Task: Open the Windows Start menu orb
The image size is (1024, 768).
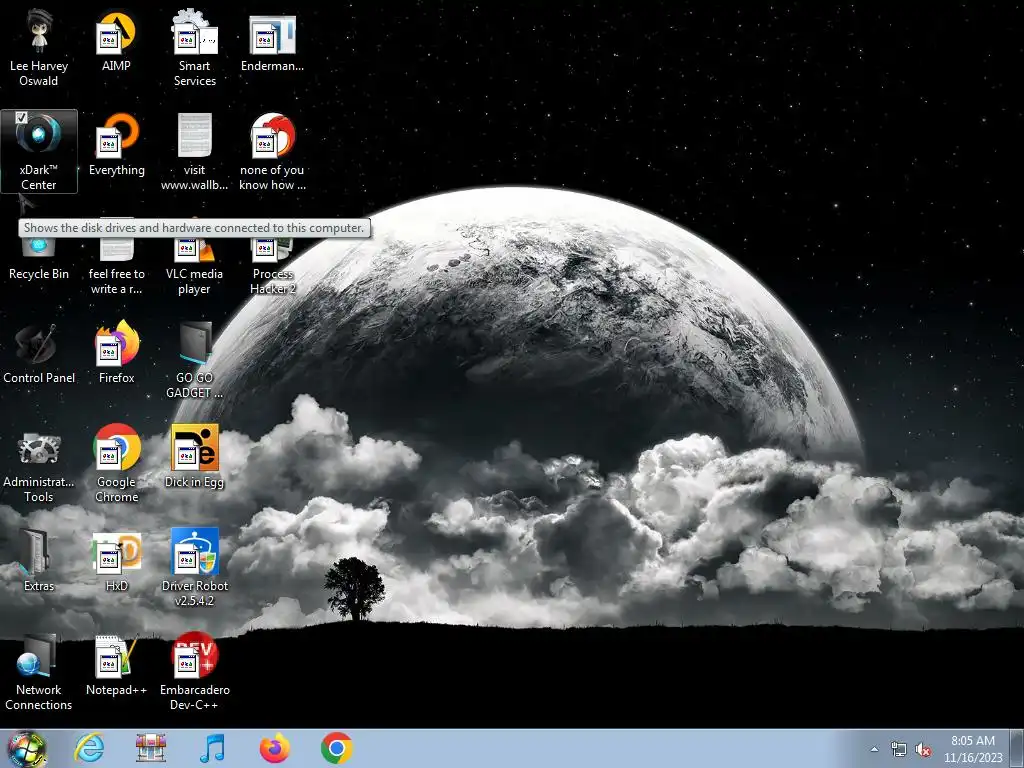Action: point(27,749)
